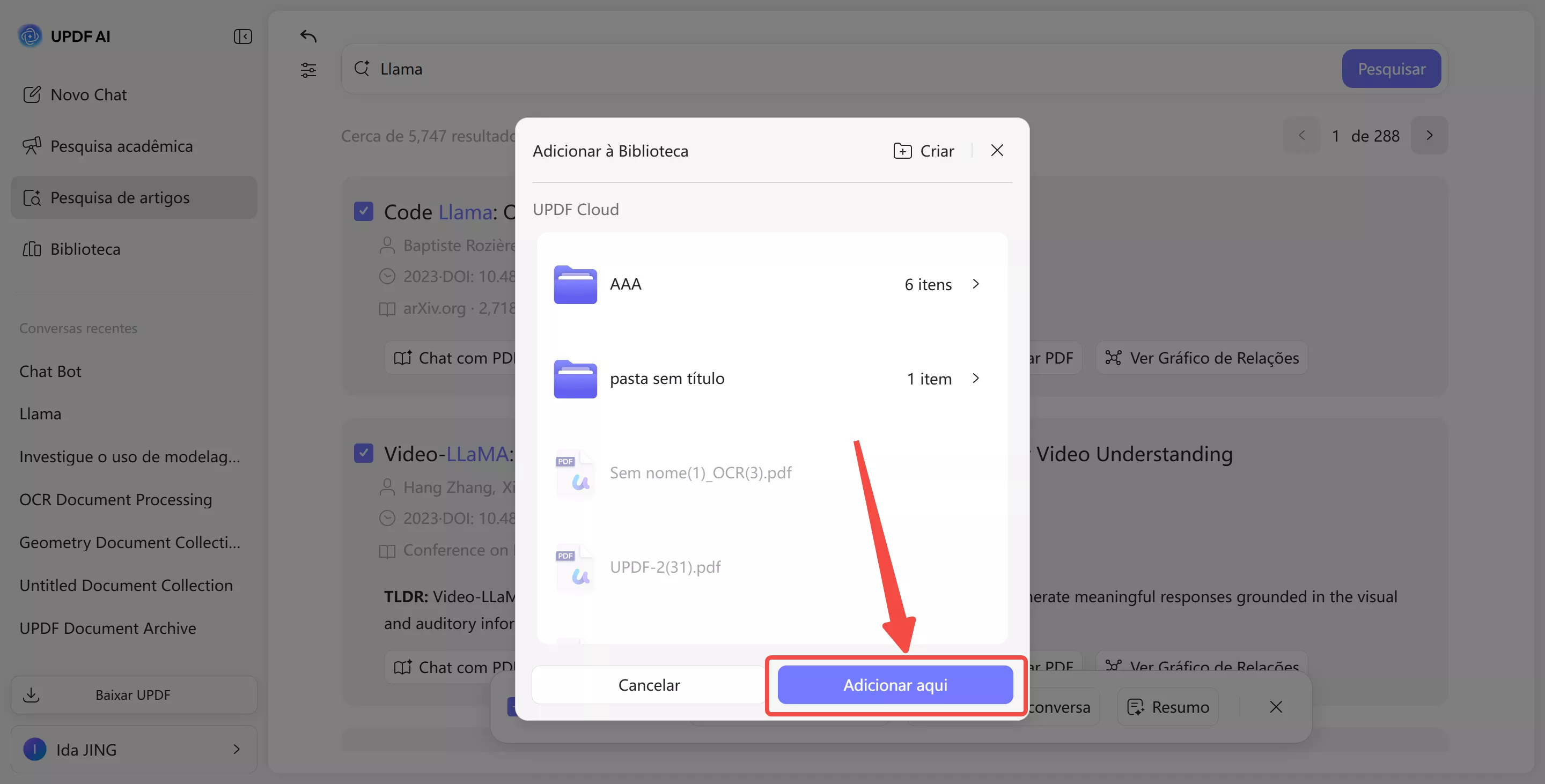
Task: Click the Resumo summary button
Action: point(1168,707)
